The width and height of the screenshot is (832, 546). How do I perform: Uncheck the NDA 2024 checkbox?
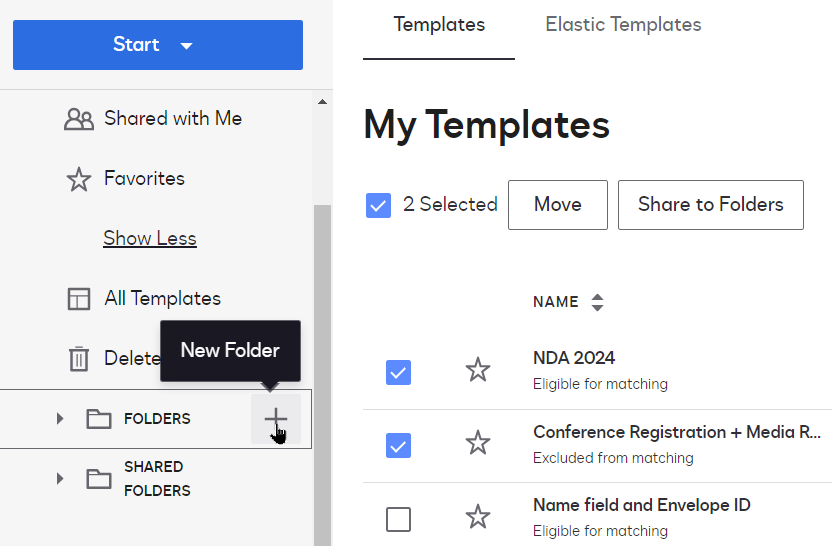(398, 372)
